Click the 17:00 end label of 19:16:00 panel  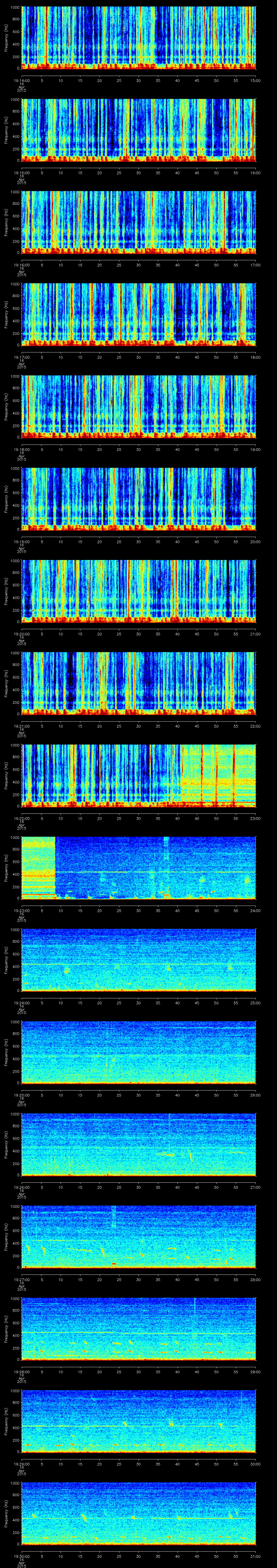click(256, 265)
